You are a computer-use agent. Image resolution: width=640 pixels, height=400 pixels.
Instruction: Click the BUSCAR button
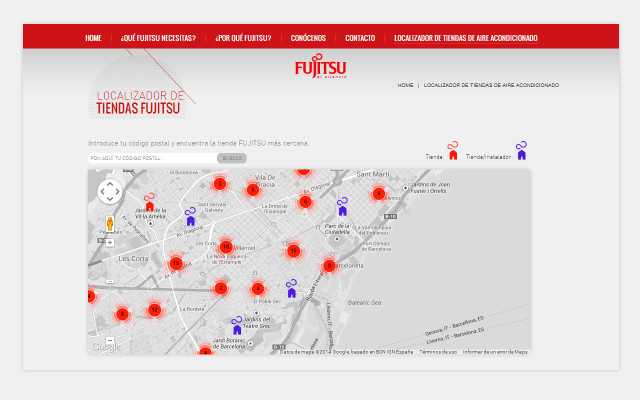pos(232,158)
